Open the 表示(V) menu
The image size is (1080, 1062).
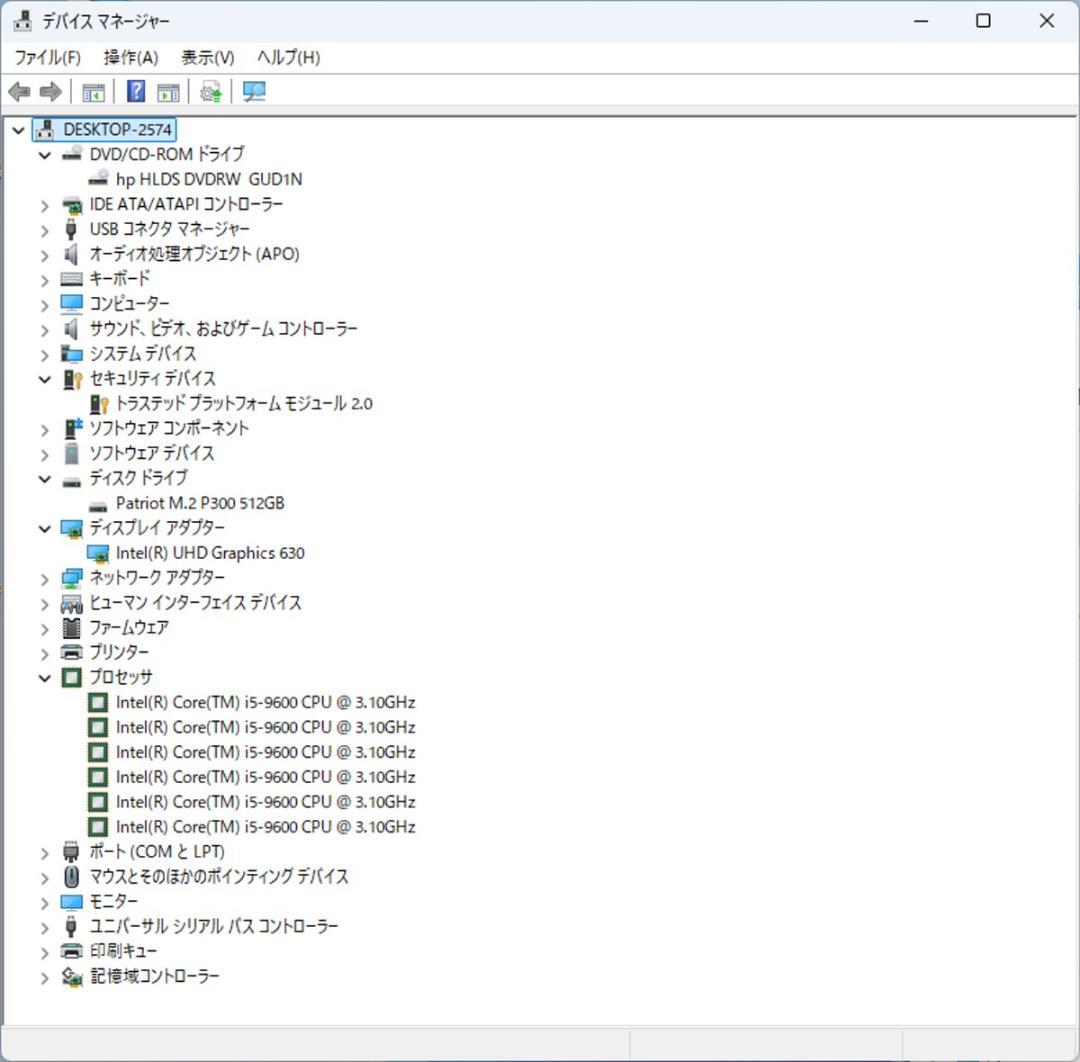pos(207,57)
